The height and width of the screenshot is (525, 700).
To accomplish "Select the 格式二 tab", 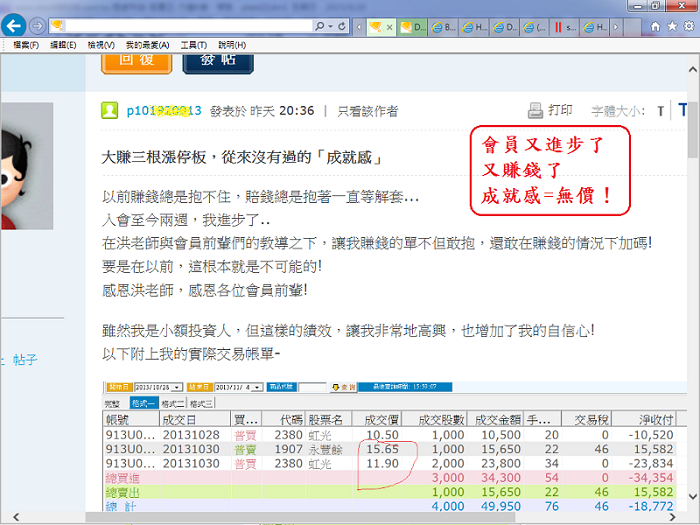I will [x=172, y=404].
